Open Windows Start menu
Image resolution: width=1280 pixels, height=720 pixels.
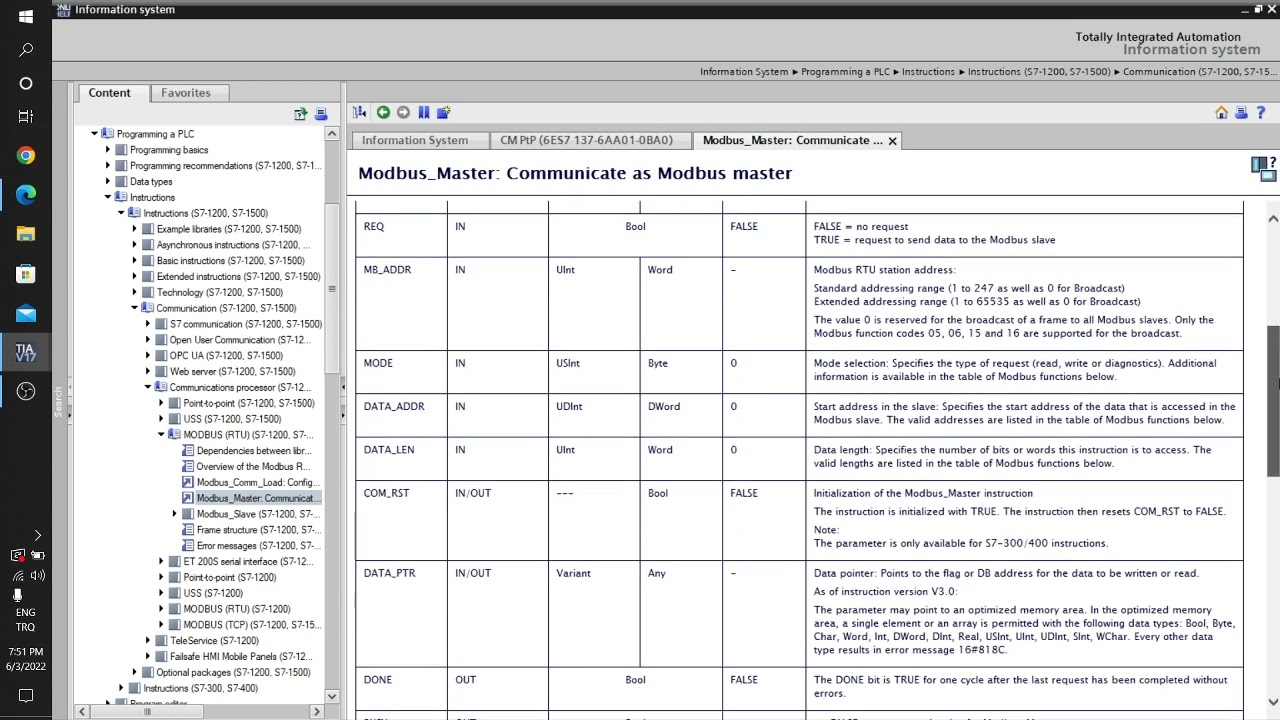tap(26, 16)
